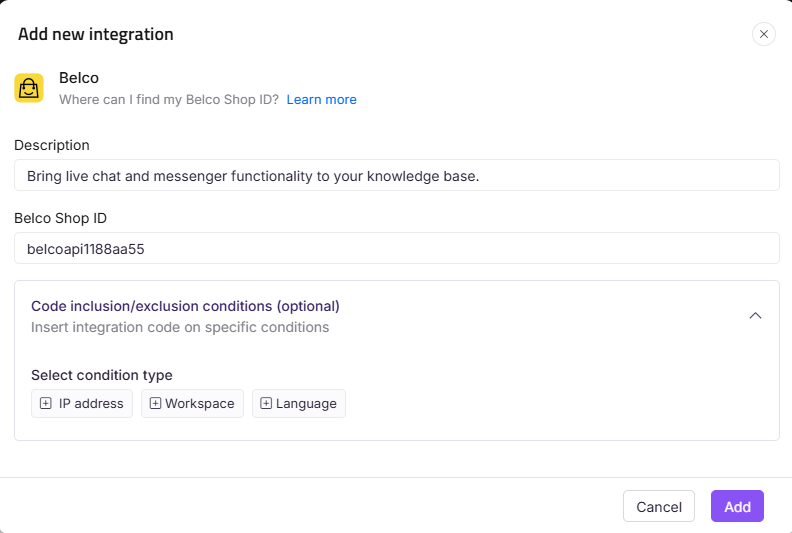Close the Add new integration dialog
The width and height of the screenshot is (792, 533).
764,34
